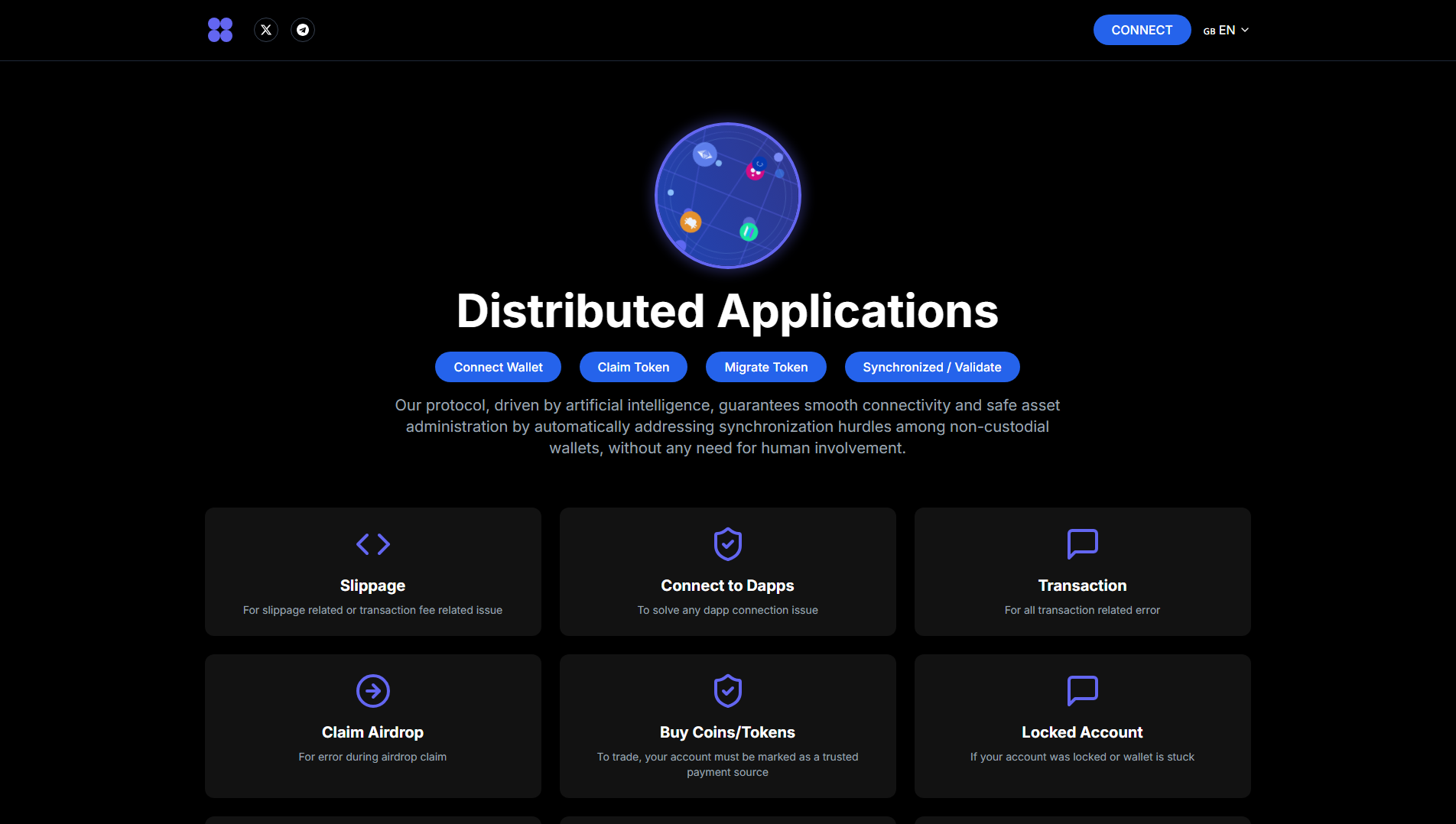Click 'For all transaction related error' text
The width and height of the screenshot is (1456, 824).
point(1083,610)
